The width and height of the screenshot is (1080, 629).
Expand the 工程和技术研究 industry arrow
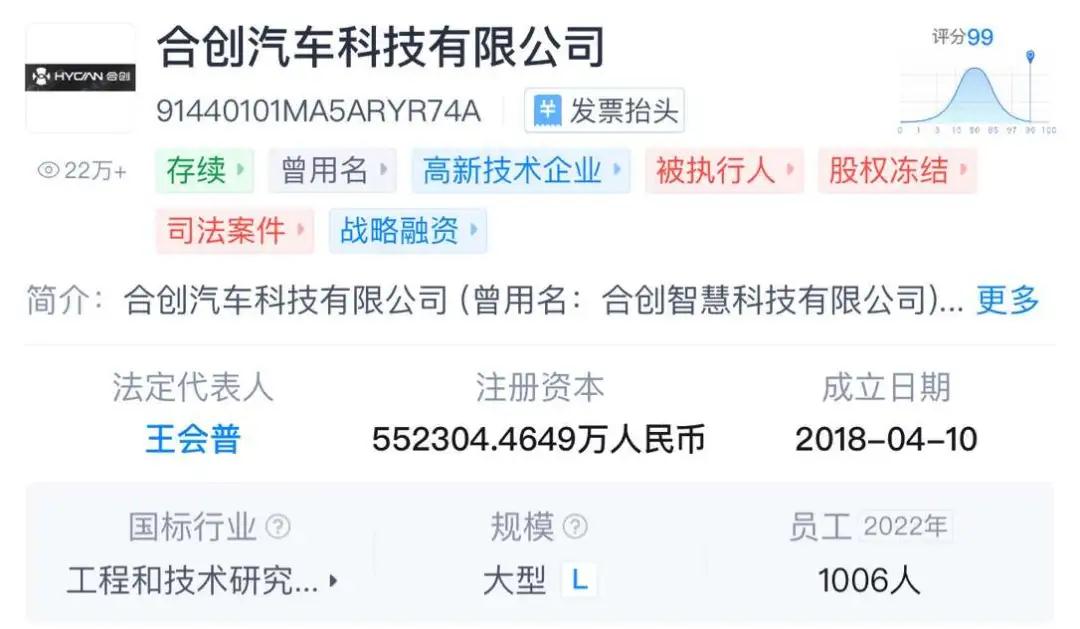[333, 581]
